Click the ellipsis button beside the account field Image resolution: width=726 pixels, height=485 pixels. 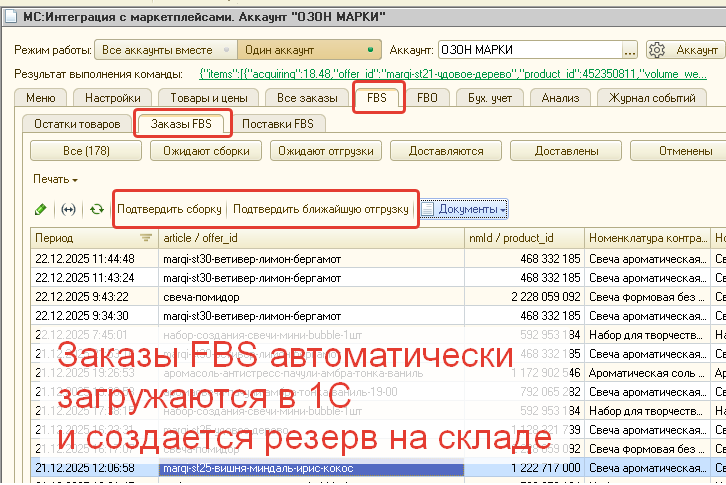629,50
